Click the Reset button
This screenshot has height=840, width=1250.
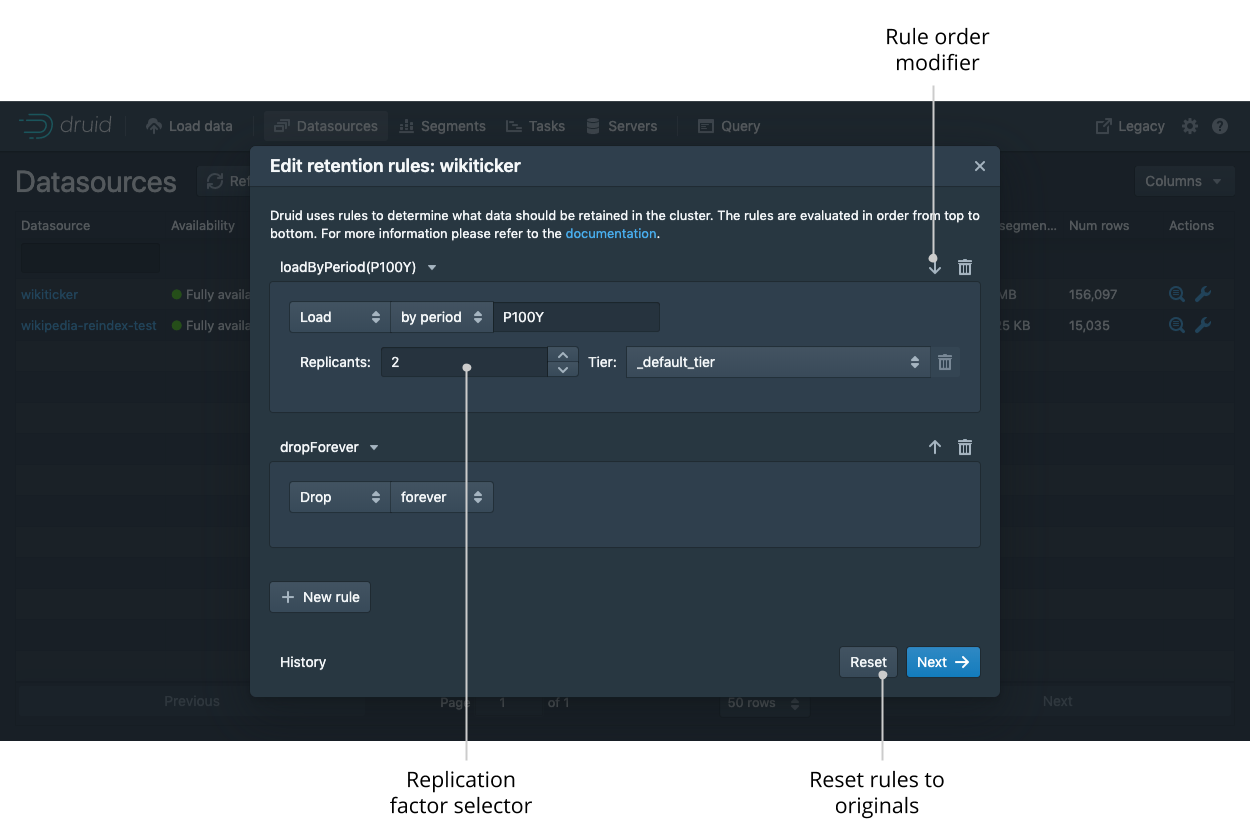click(868, 662)
